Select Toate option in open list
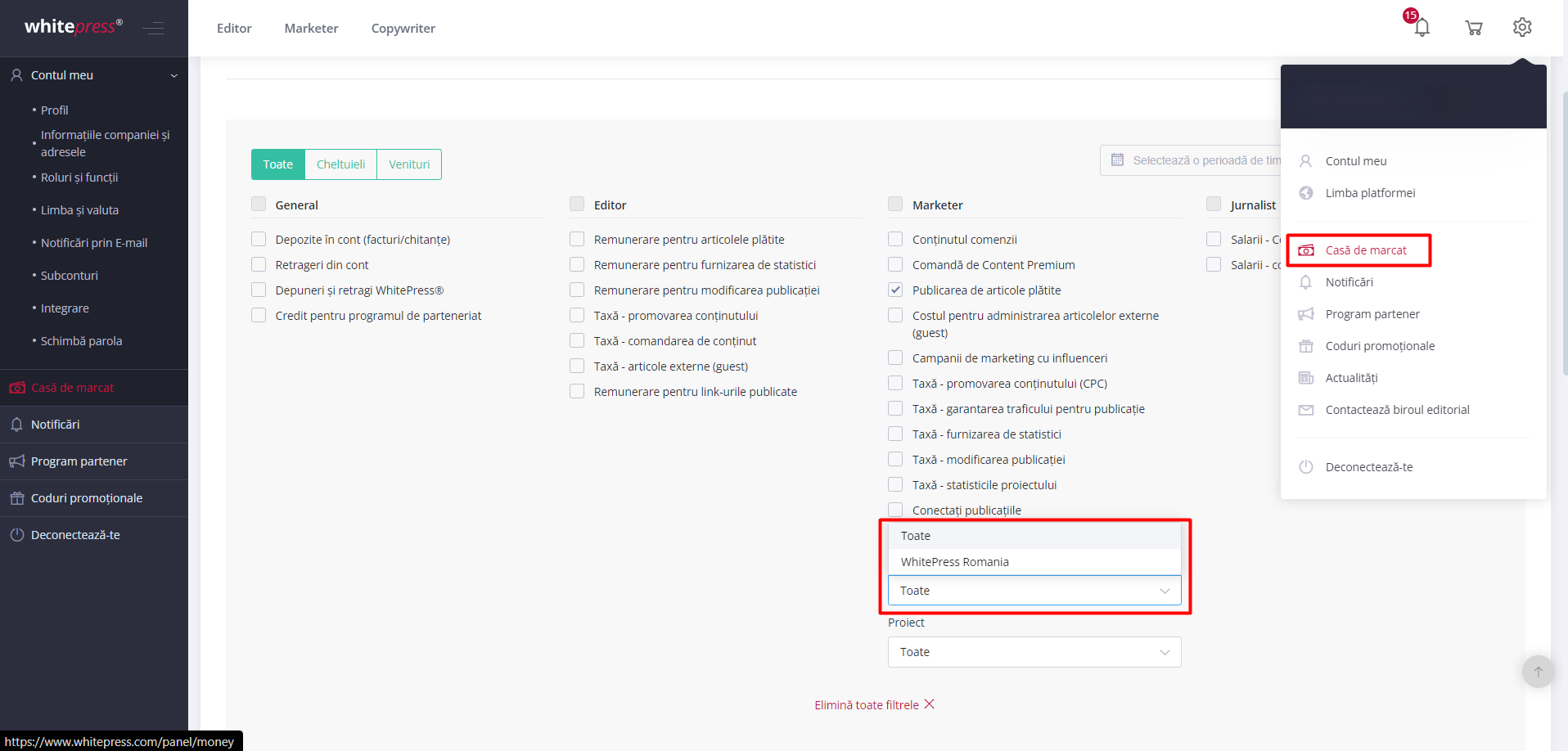 (1034, 536)
